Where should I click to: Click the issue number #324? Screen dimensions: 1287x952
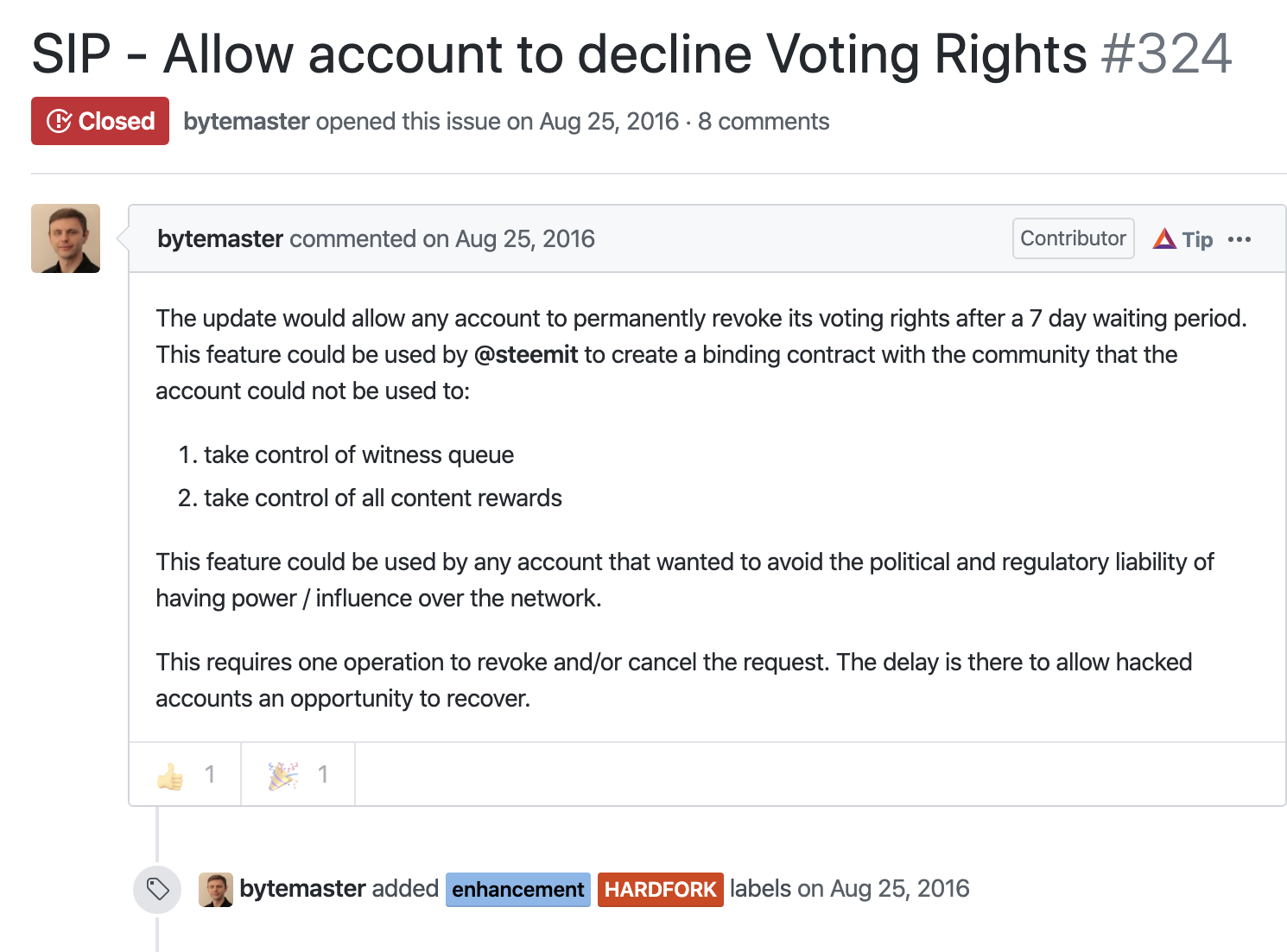click(1166, 54)
